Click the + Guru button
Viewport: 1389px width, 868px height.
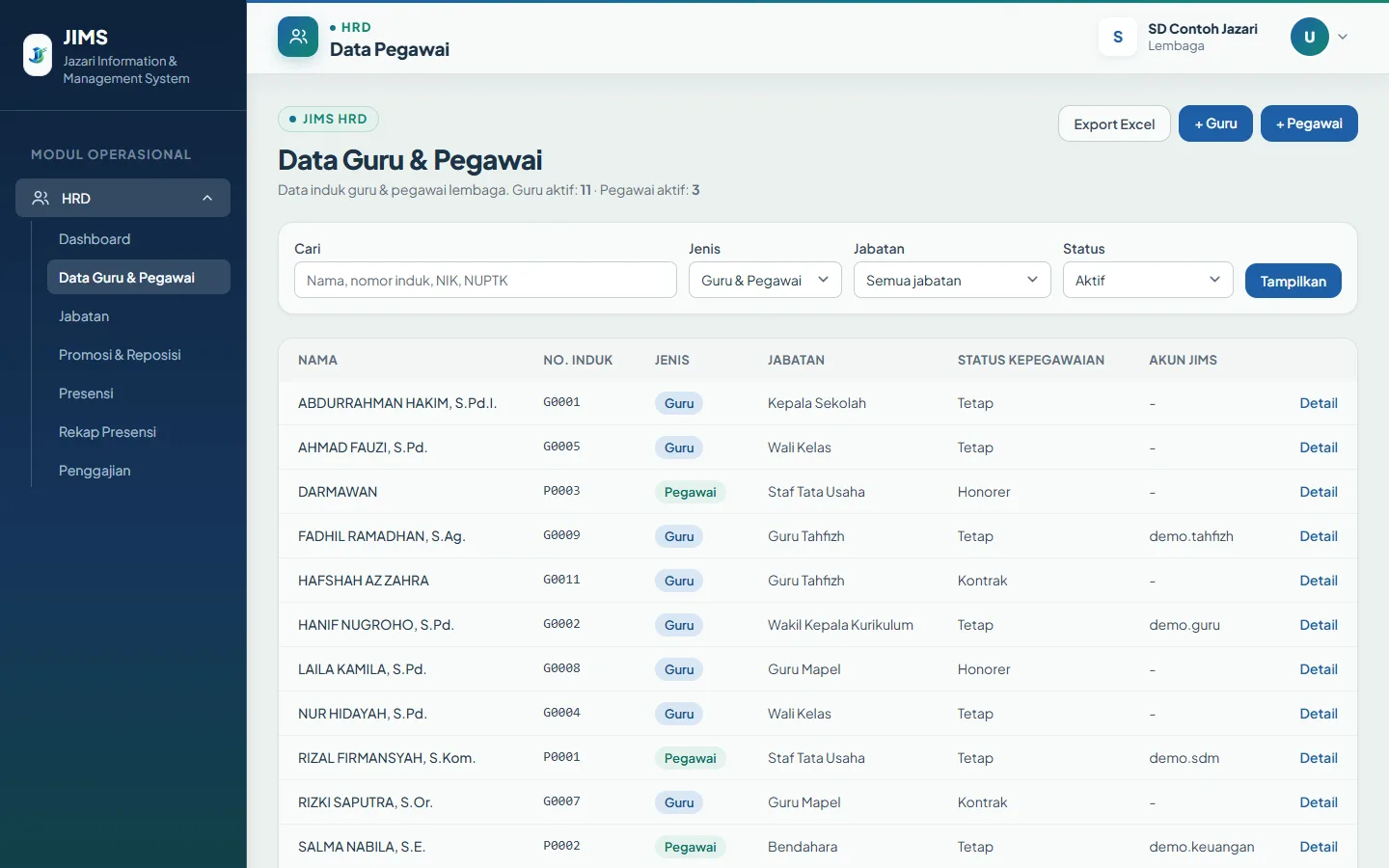1215,123
